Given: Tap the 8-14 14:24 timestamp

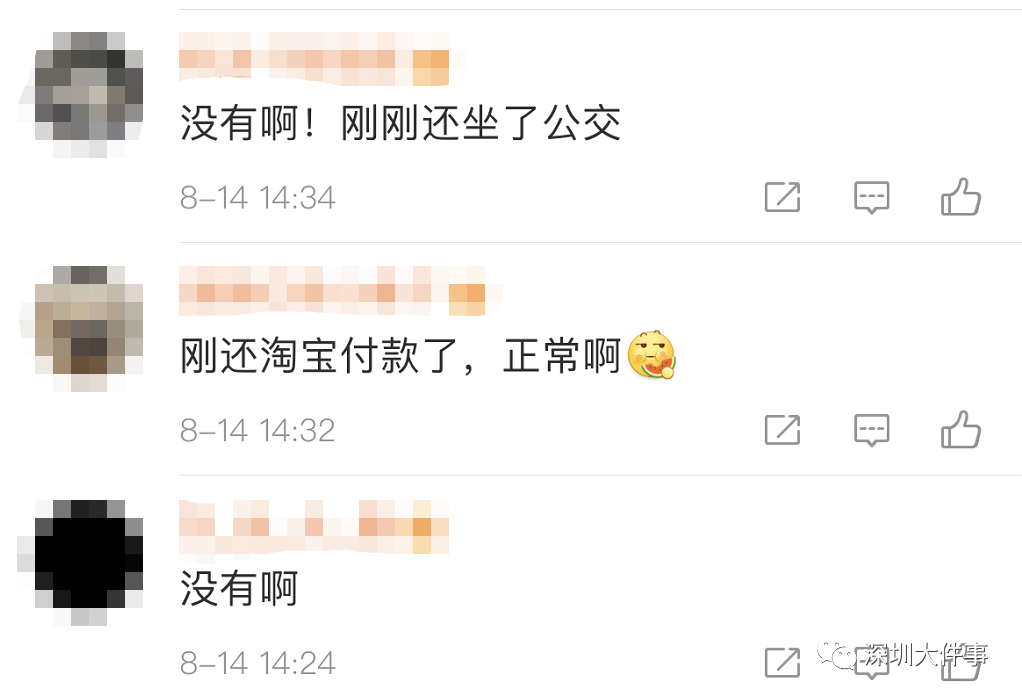Looking at the screenshot, I should [257, 663].
